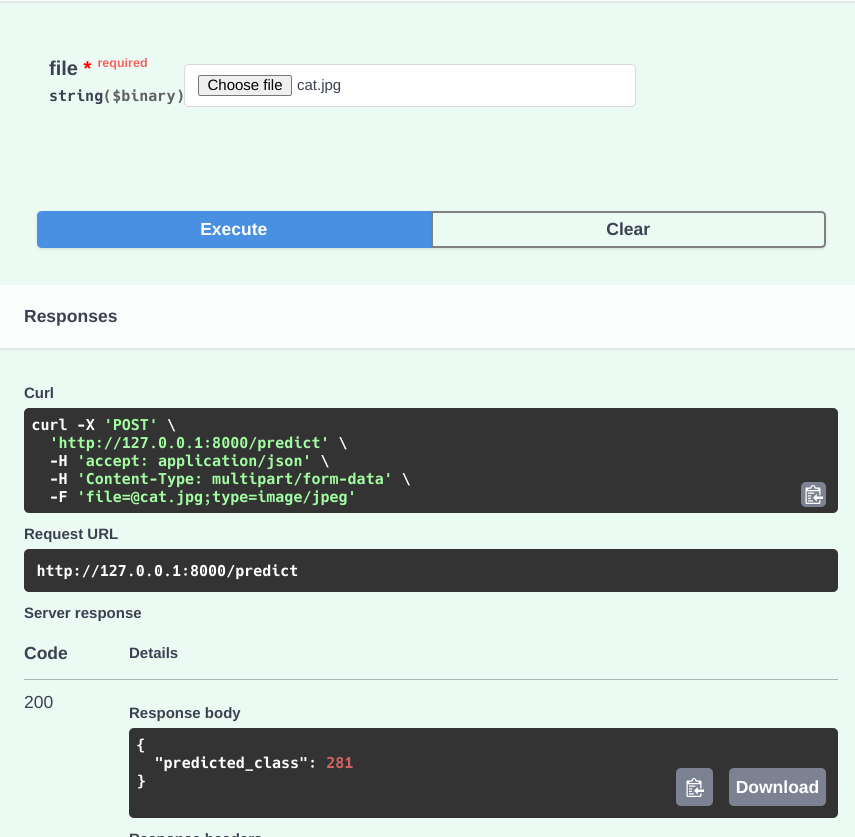Viewport: 855px width, 837px height.
Task: Click the string($binary) type text
Action: (x=116, y=96)
